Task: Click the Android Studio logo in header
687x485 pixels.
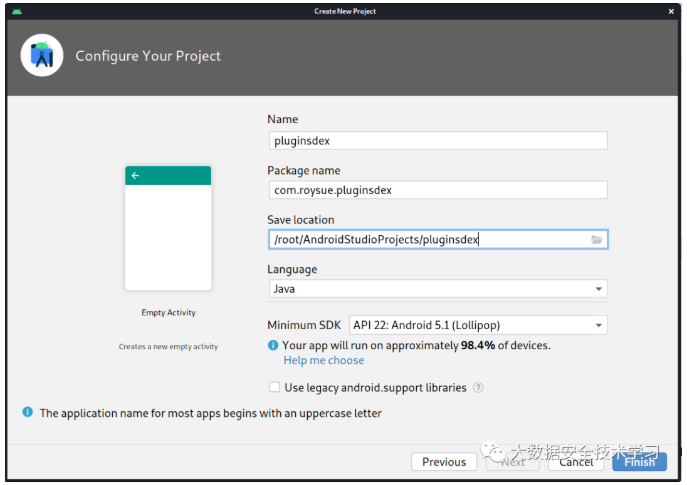Action: click(42, 56)
